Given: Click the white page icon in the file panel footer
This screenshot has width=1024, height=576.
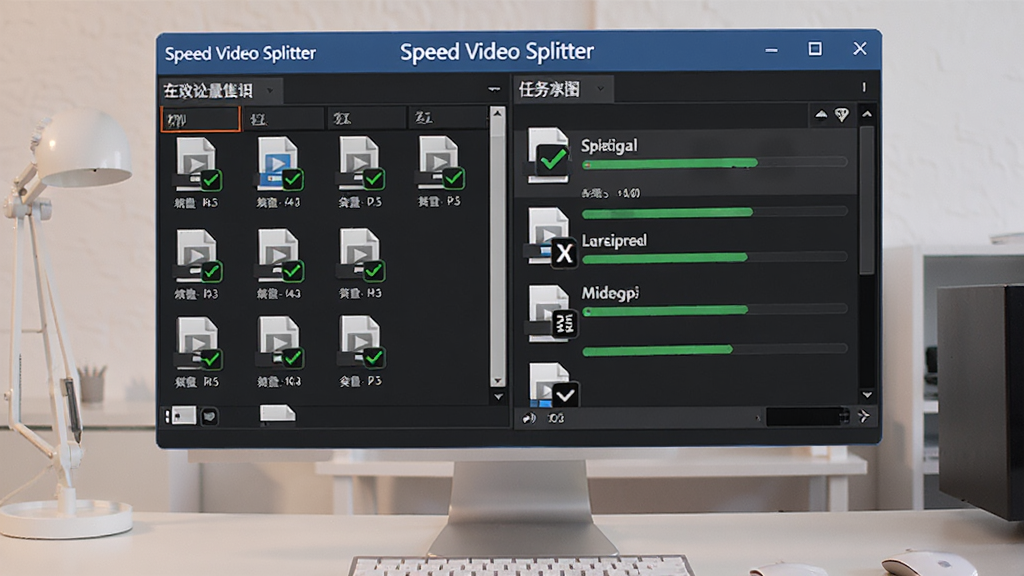Looking at the screenshot, I should (278, 414).
